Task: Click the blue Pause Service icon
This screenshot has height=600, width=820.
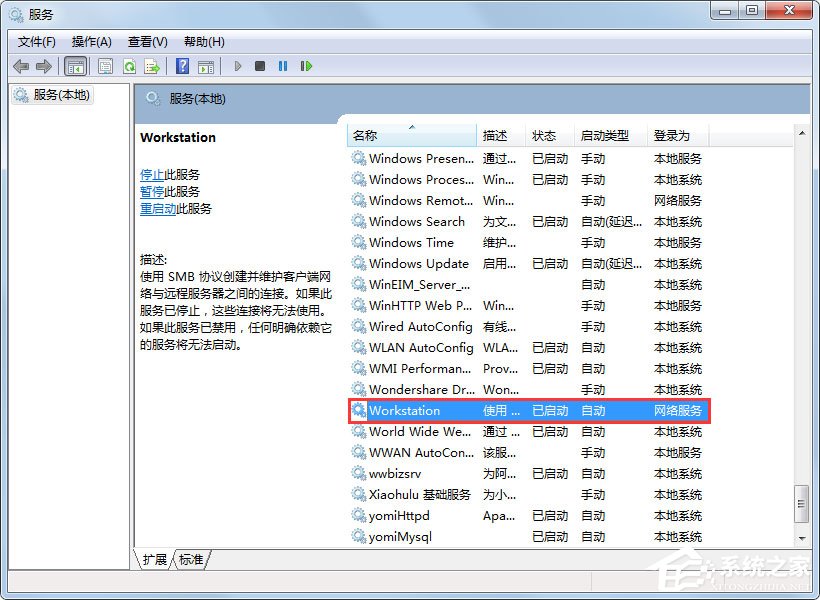Action: [x=283, y=66]
